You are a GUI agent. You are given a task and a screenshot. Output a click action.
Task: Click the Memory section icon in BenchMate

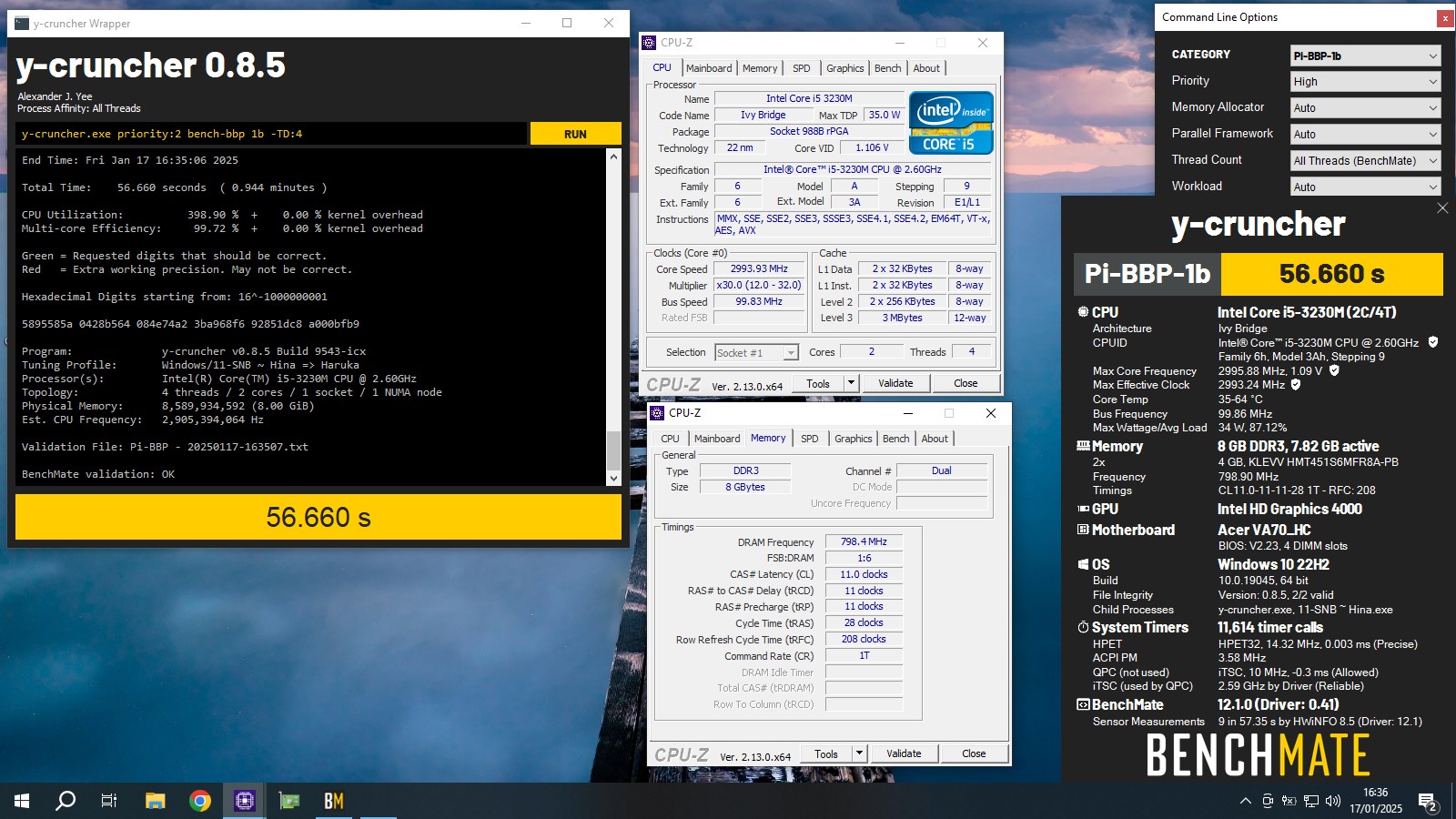click(1083, 446)
